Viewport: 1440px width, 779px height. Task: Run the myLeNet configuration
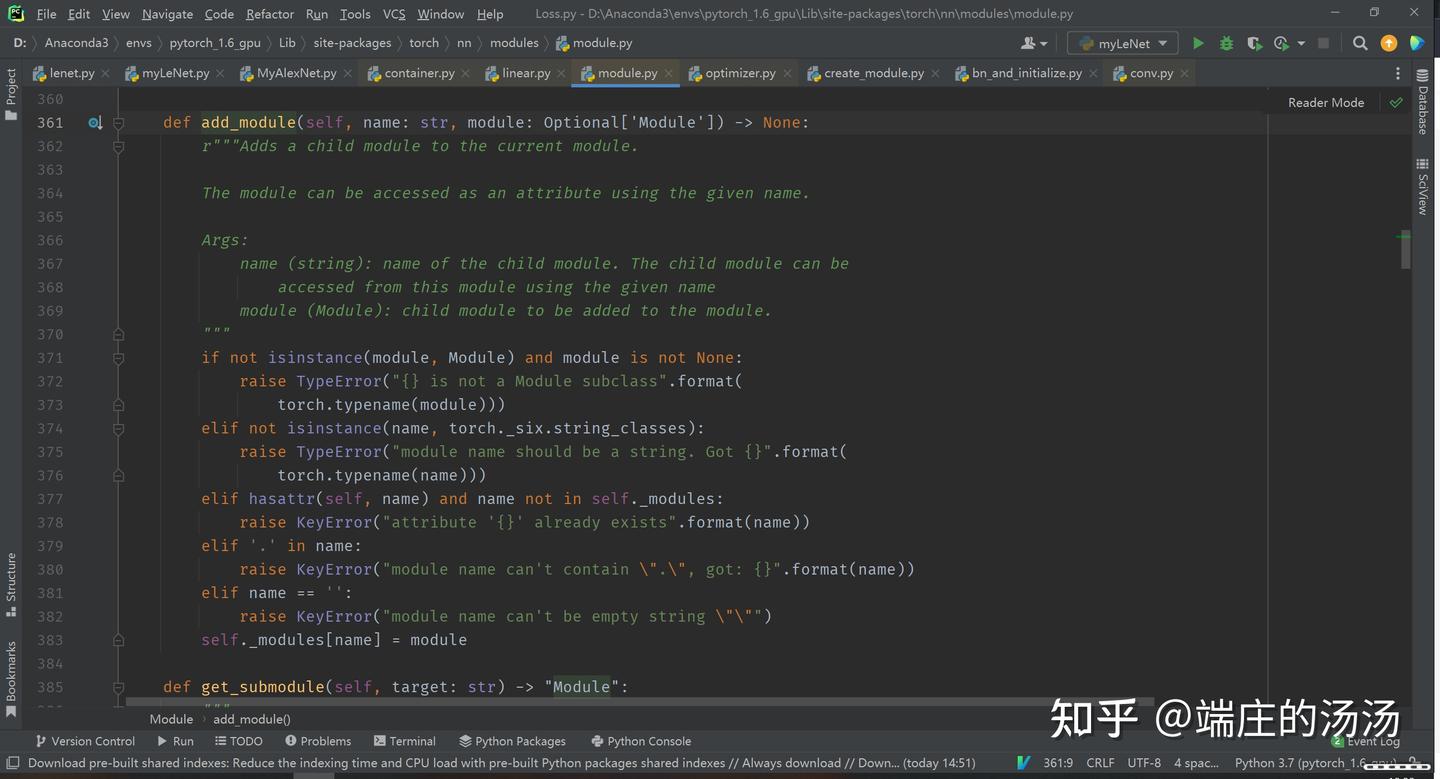1198,43
